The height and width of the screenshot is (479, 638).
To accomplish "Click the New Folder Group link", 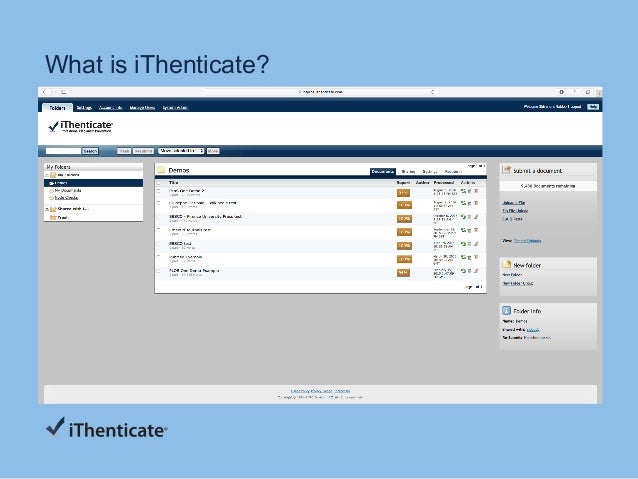I will [518, 283].
